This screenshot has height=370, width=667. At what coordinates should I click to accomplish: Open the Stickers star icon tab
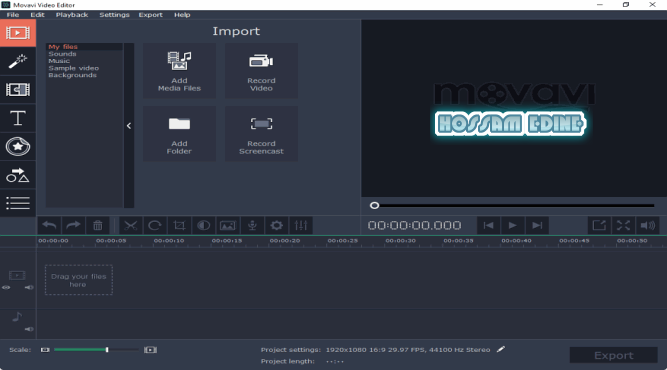click(18, 147)
